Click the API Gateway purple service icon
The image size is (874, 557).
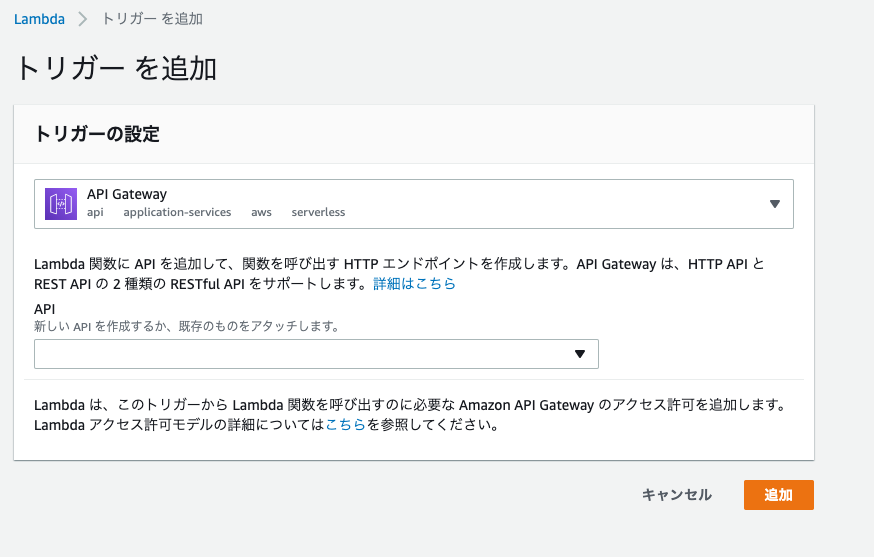[x=61, y=204]
